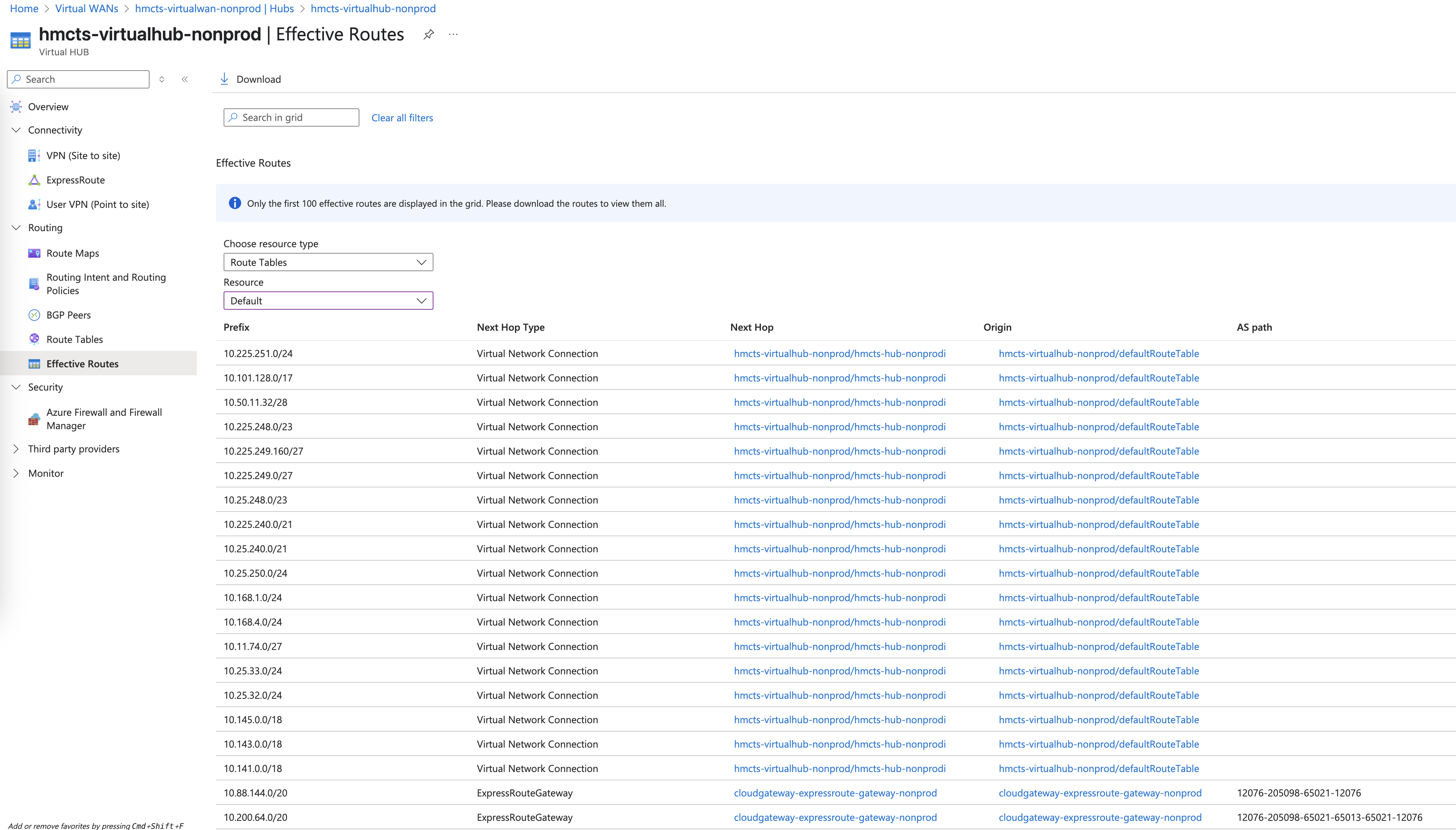Open Routing Intent and Routing Policies
Screen dimensions: 1456x830
106,284
